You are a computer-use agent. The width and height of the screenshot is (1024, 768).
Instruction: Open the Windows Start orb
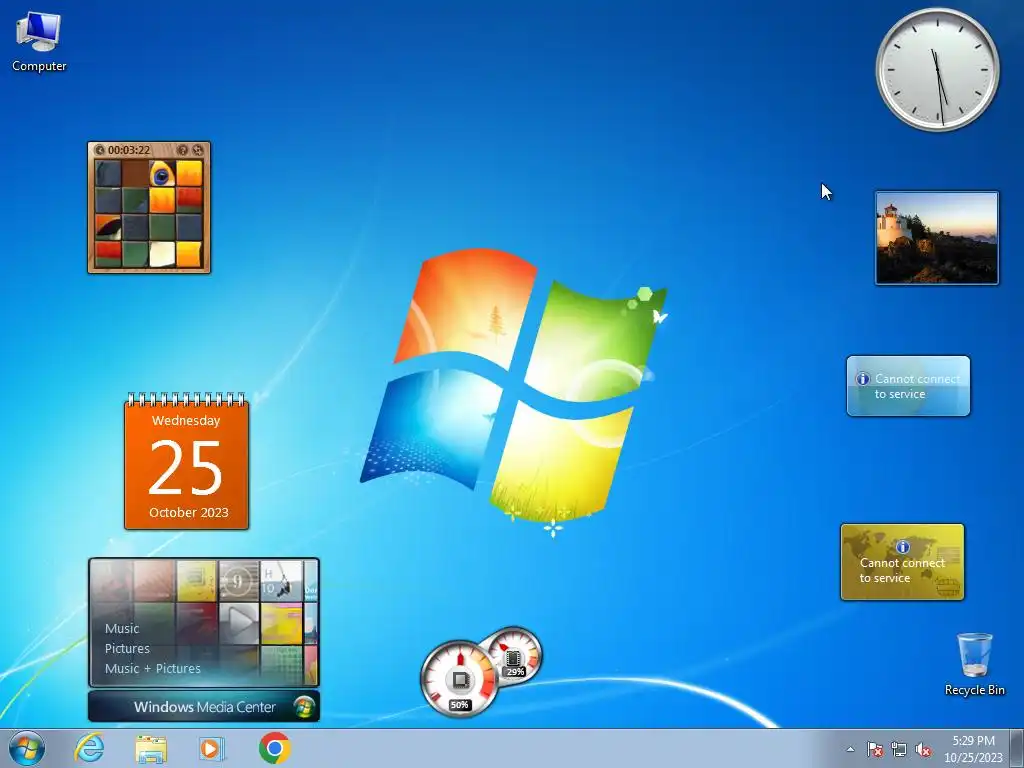27,748
